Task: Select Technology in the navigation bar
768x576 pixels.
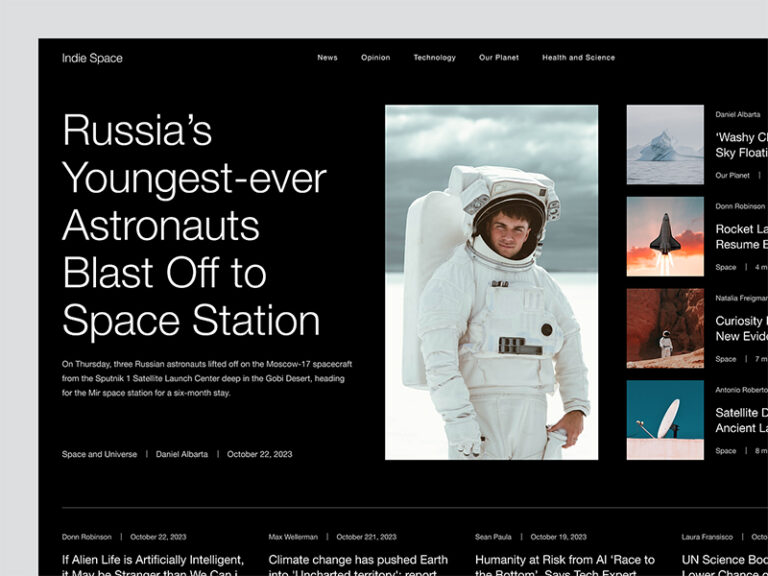Action: (x=434, y=58)
